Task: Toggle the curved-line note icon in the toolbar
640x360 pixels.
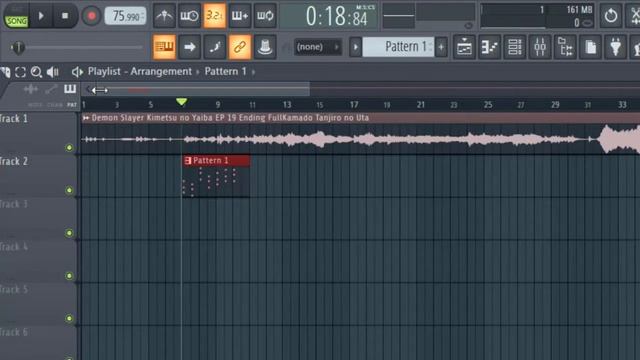Action: (x=215, y=47)
